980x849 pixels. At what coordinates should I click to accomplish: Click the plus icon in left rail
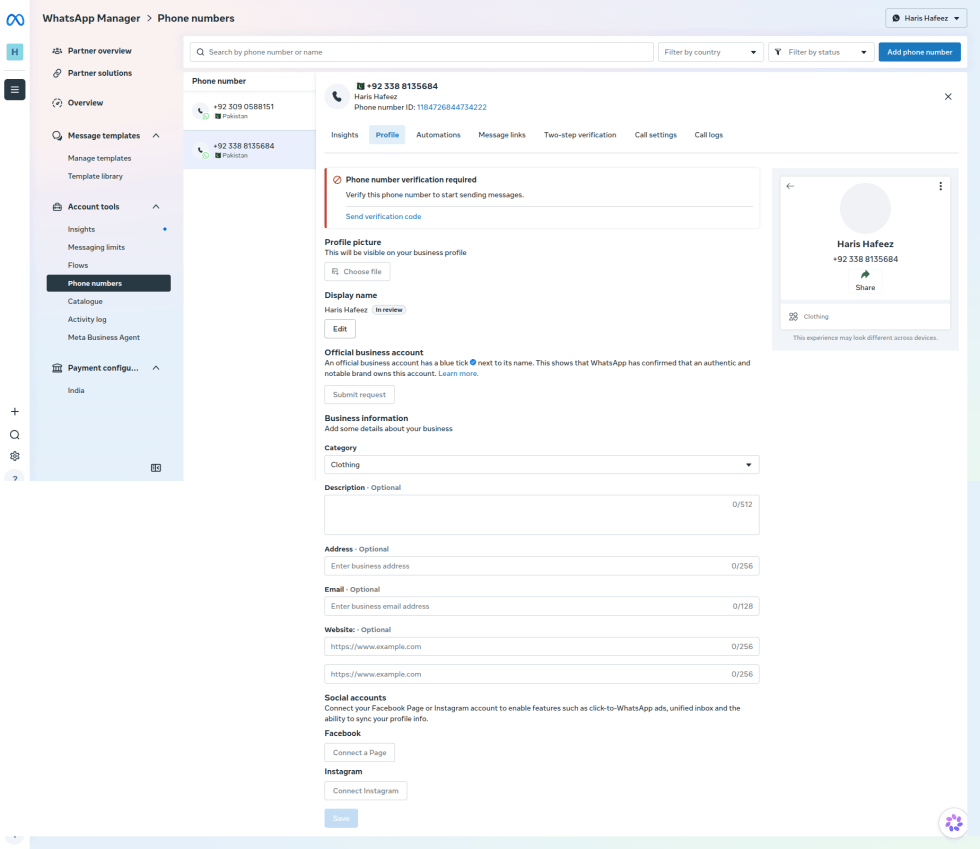coord(14,411)
